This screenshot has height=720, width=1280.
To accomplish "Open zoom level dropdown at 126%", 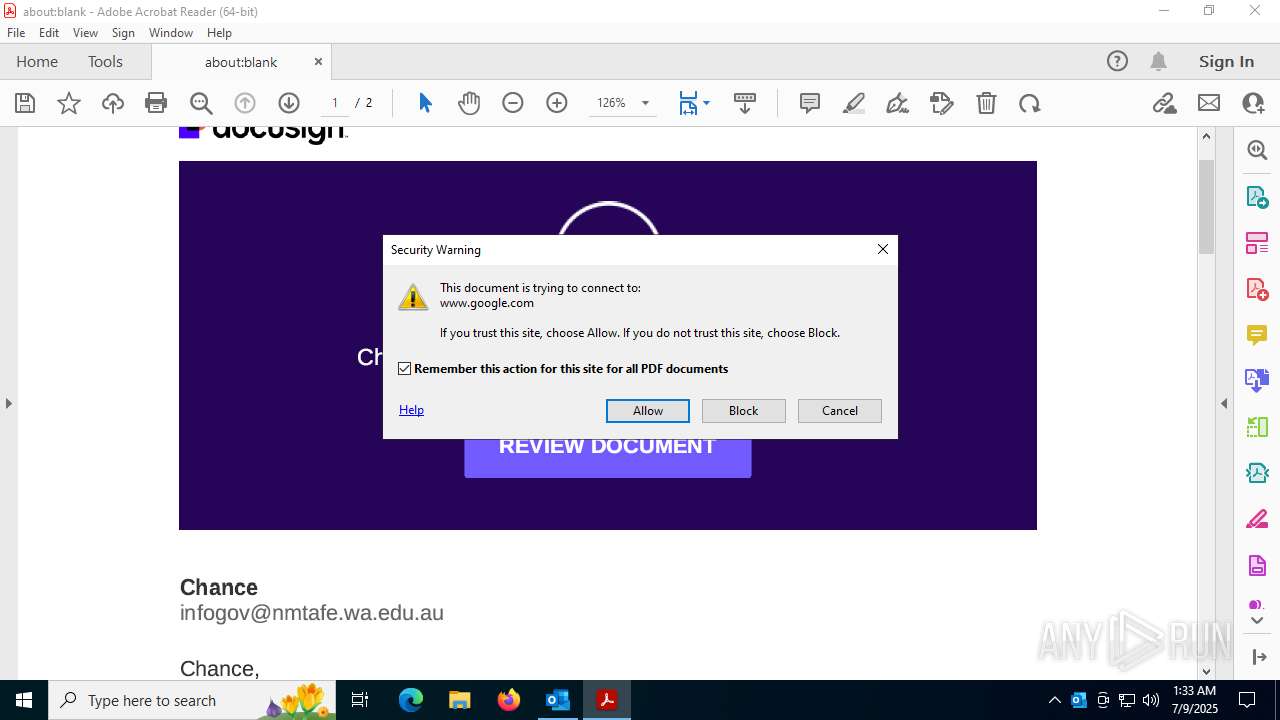I will click(645, 103).
